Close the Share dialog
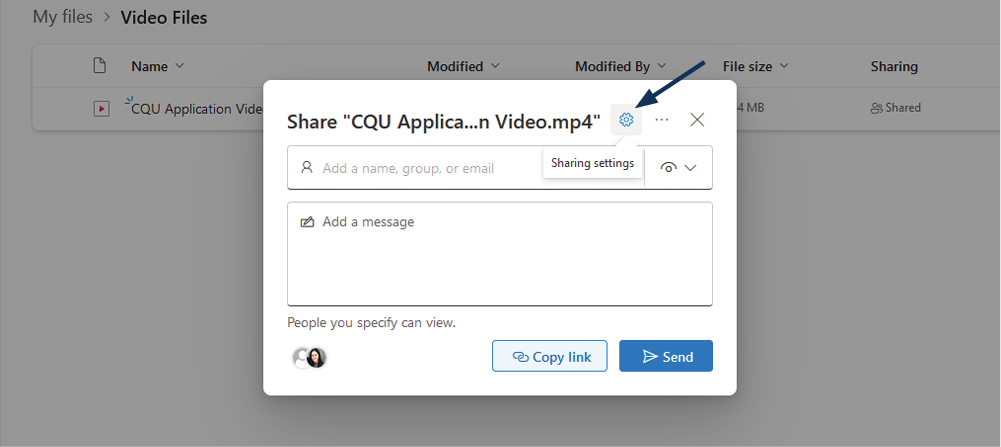 [697, 120]
